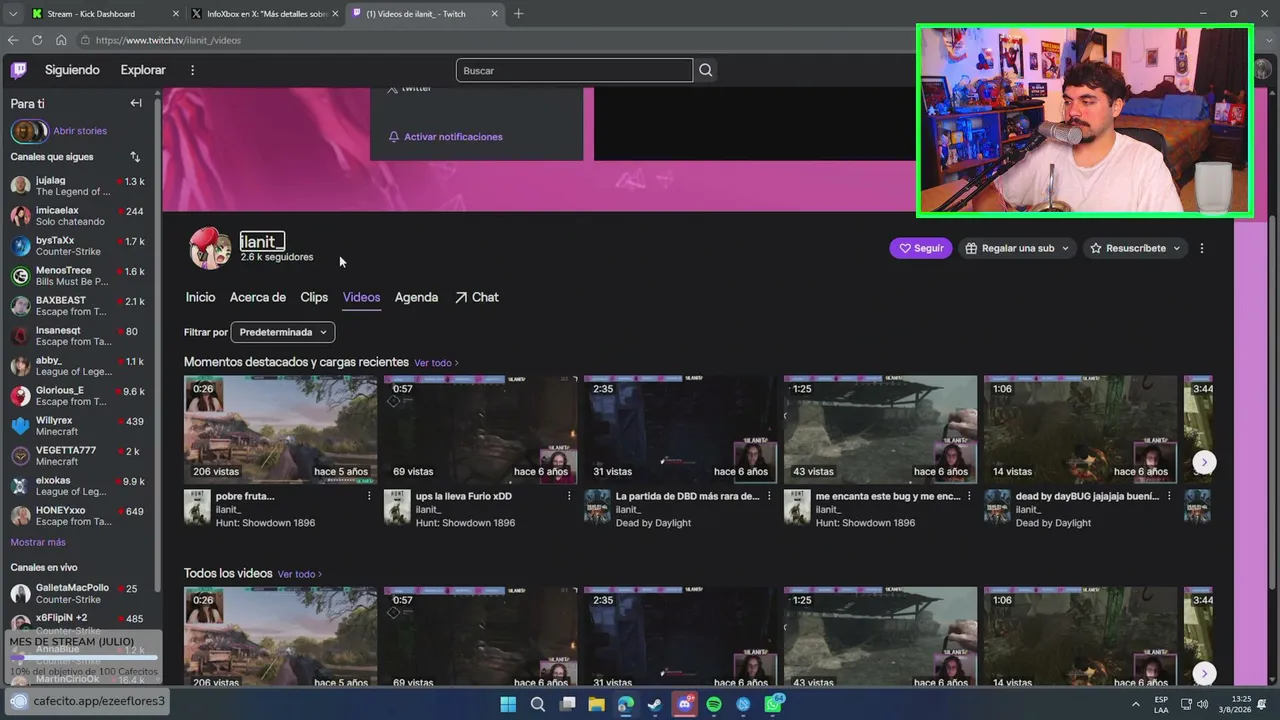This screenshot has width=1280, height=720.
Task: Go to the Siguiendo page
Action: pyautogui.click(x=72, y=70)
